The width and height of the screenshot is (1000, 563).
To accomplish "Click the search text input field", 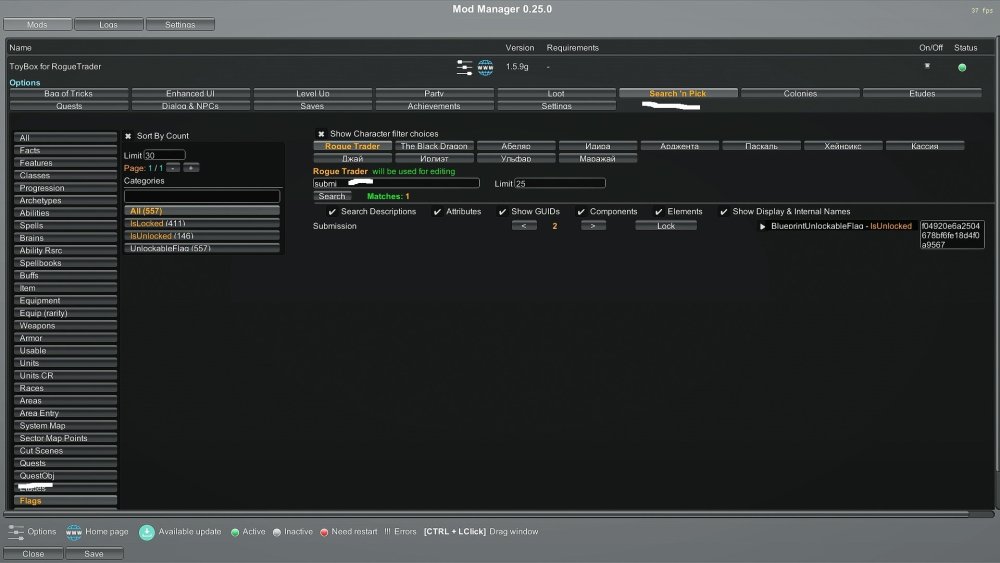I will point(396,184).
